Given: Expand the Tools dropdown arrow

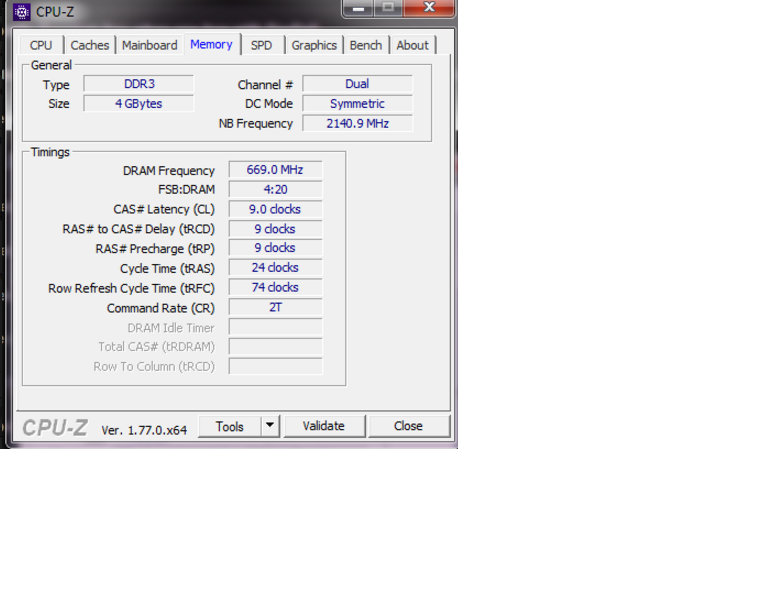Looking at the screenshot, I should [269, 426].
